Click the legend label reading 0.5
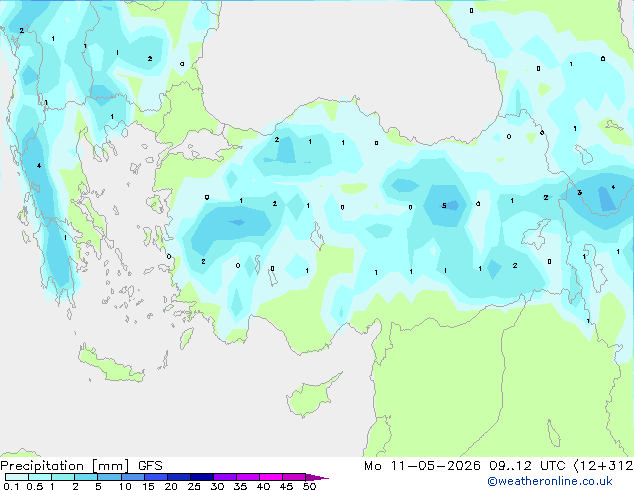This screenshot has width=634, height=490. coord(34,486)
